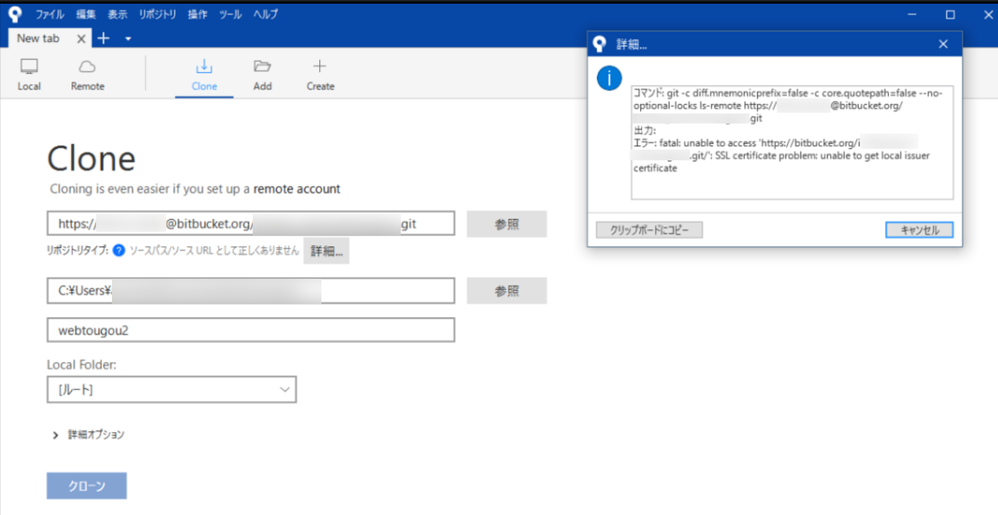Open the リポジトリ menu
This screenshot has height=515, width=998.
point(157,14)
